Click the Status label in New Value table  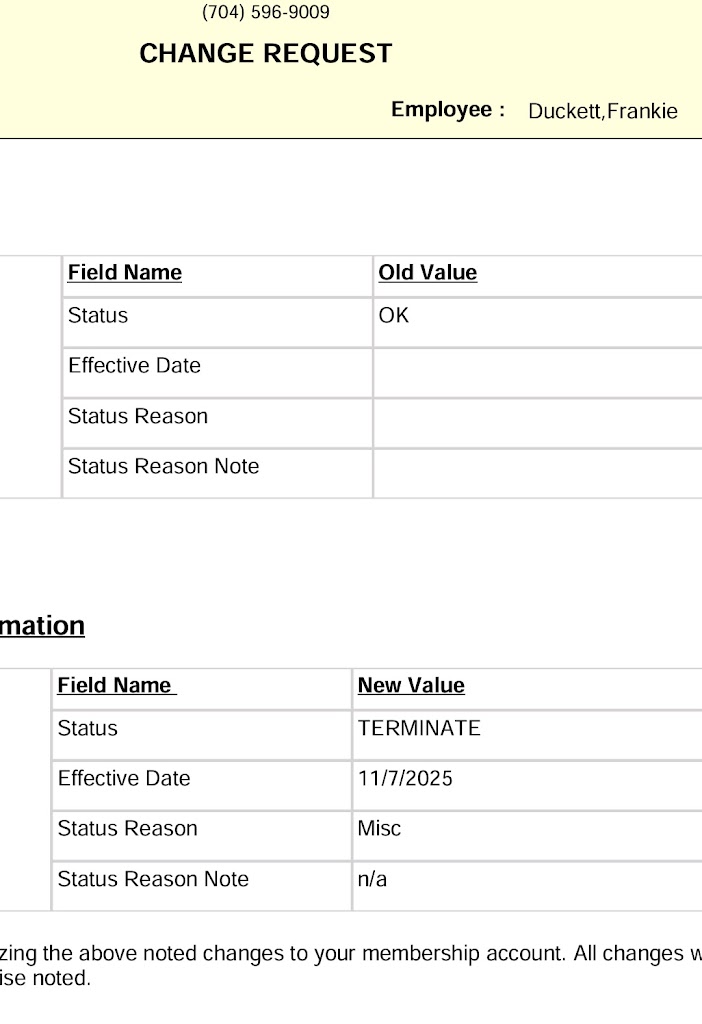click(x=88, y=728)
